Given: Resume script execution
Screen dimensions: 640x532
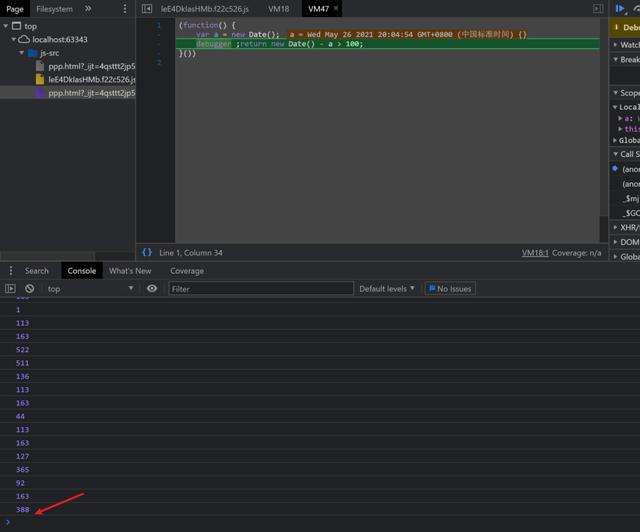Looking at the screenshot, I should (x=621, y=9).
